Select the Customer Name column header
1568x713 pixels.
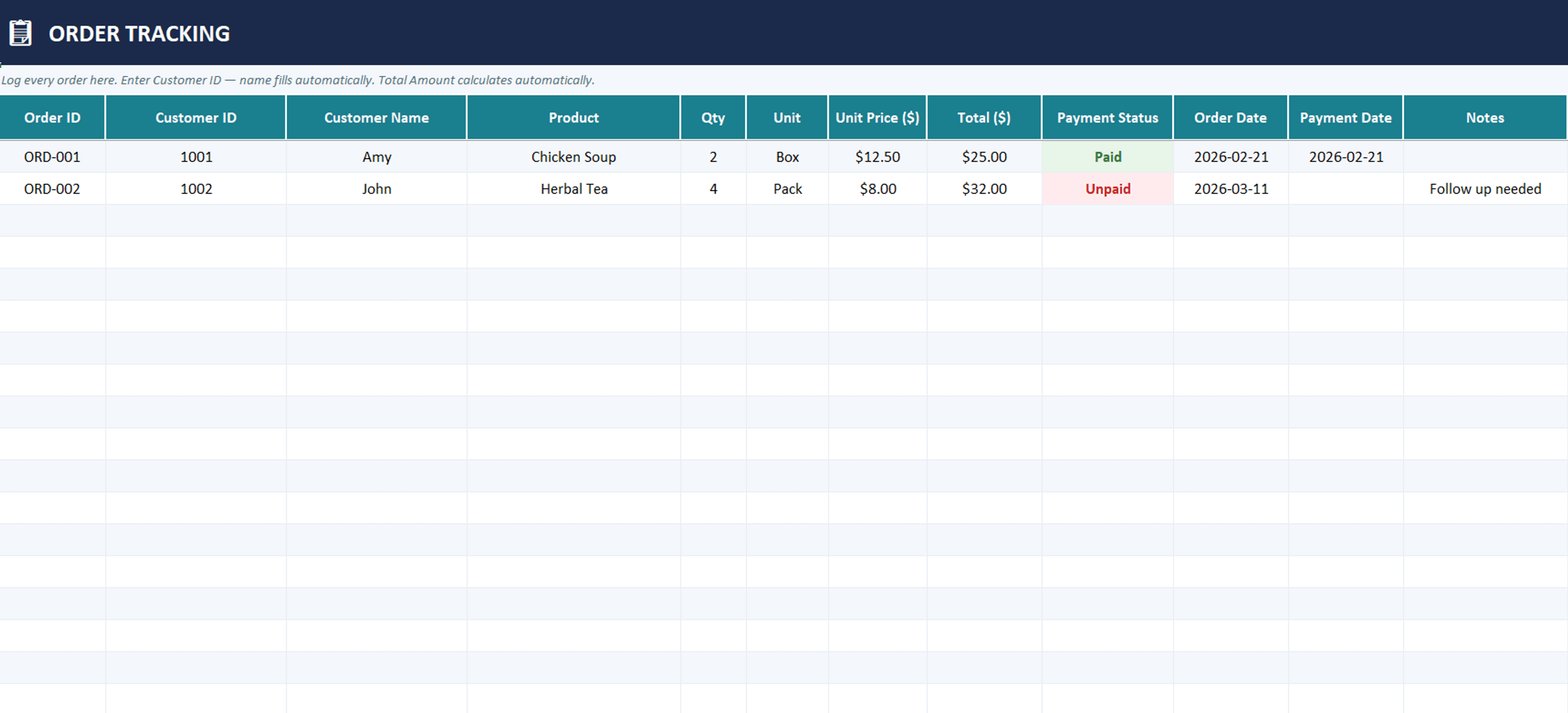pyautogui.click(x=377, y=118)
